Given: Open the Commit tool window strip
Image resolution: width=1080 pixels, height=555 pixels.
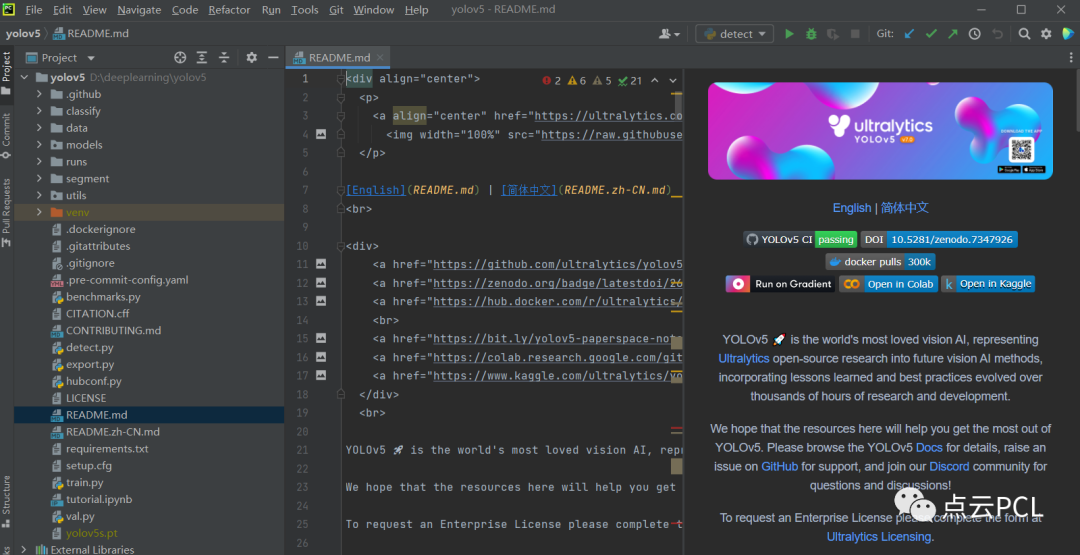Looking at the screenshot, I should tap(6, 135).
